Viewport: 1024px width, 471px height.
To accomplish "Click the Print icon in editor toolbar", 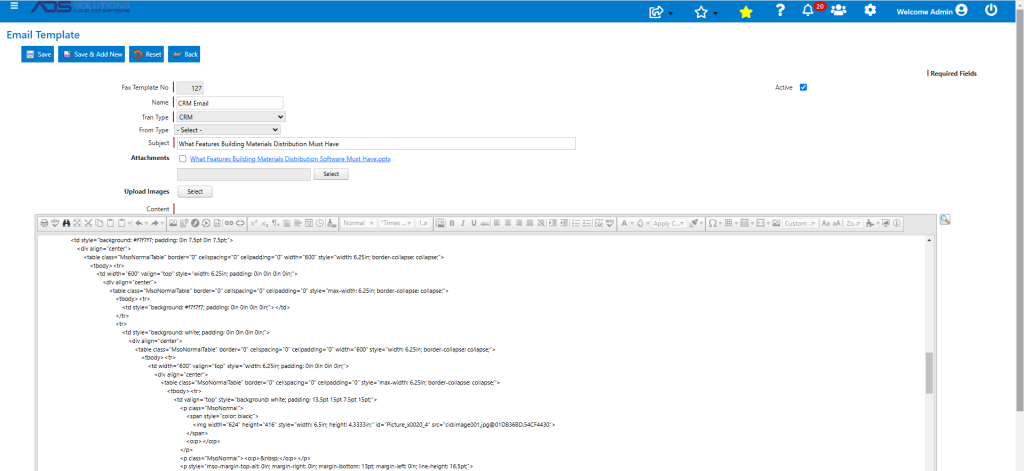I will click(44, 223).
